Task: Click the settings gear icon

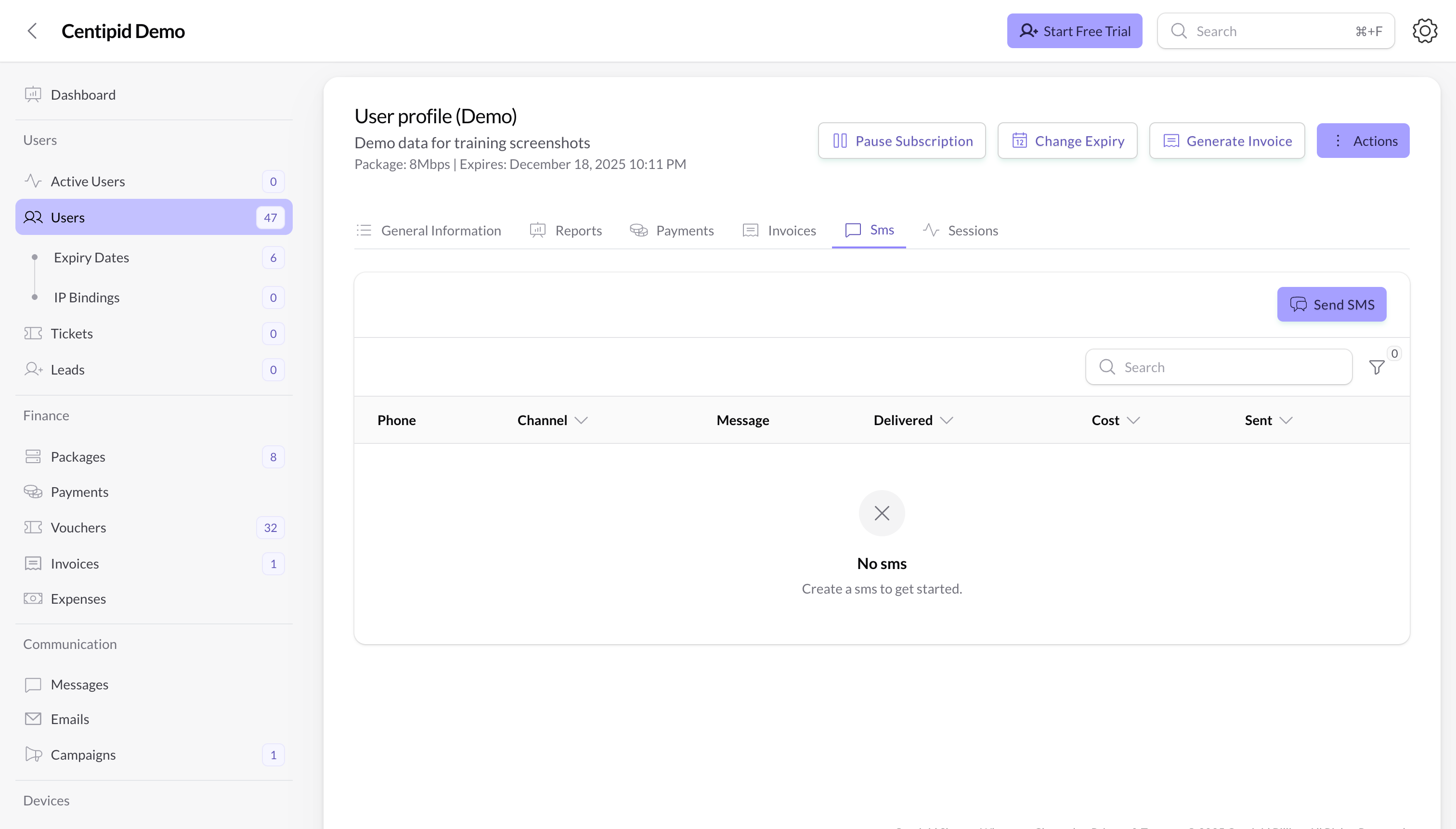Action: [1424, 31]
